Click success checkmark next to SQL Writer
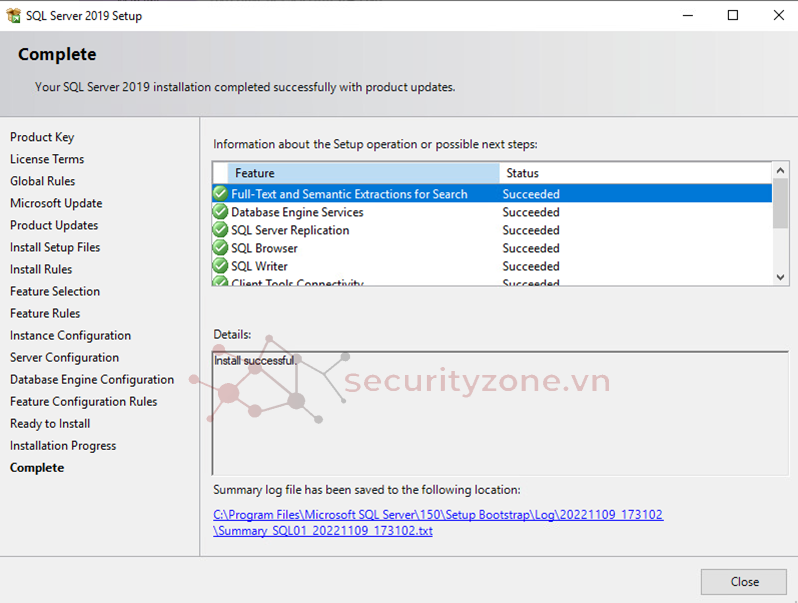 coord(220,266)
